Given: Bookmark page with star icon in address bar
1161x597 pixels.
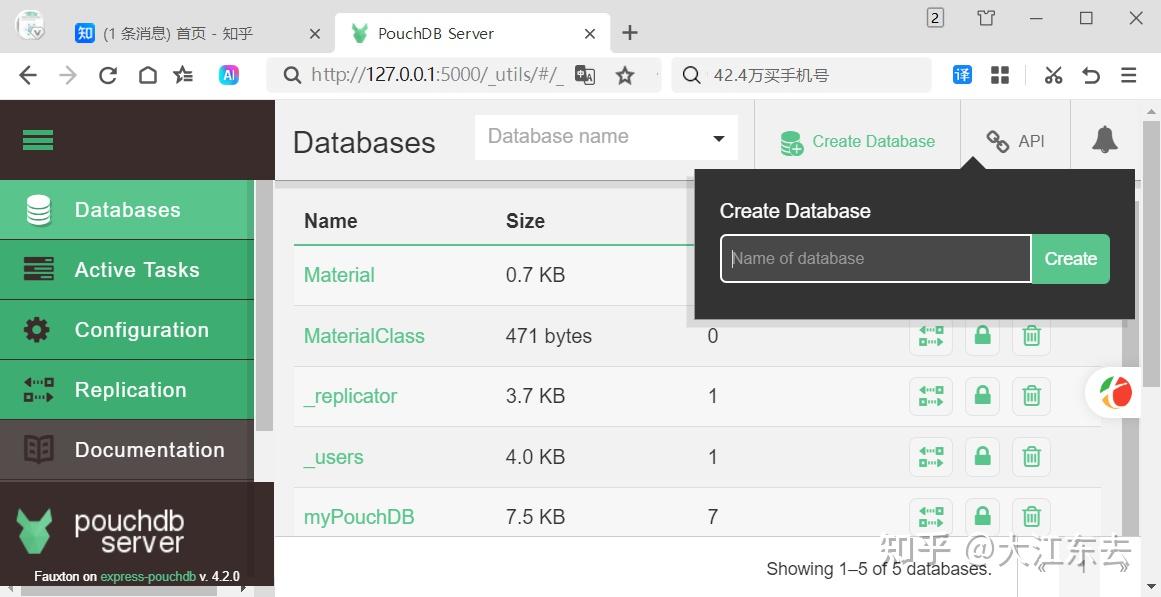Looking at the screenshot, I should click(x=625, y=75).
